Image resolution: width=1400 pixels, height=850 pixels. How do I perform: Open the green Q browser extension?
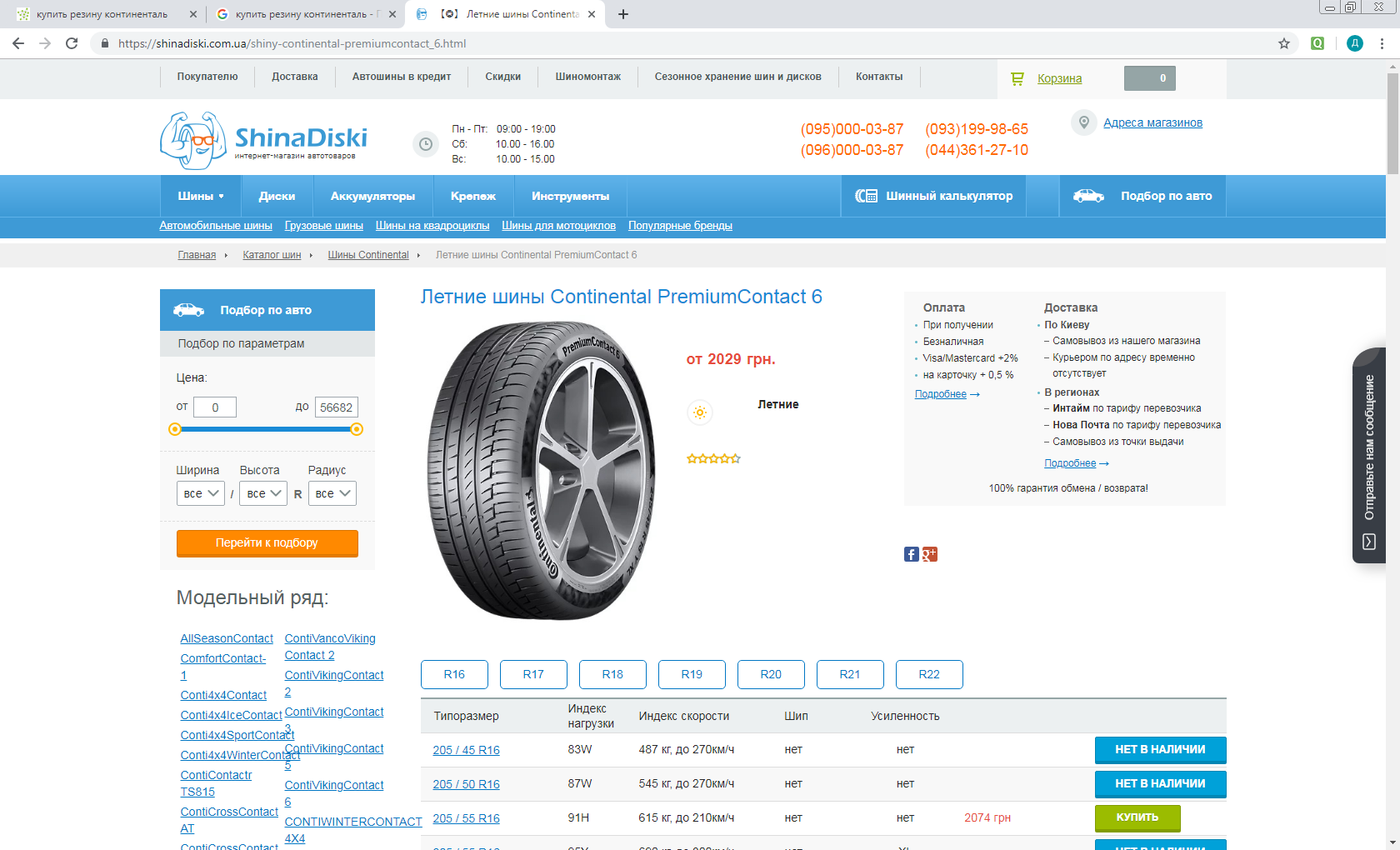[x=1317, y=43]
